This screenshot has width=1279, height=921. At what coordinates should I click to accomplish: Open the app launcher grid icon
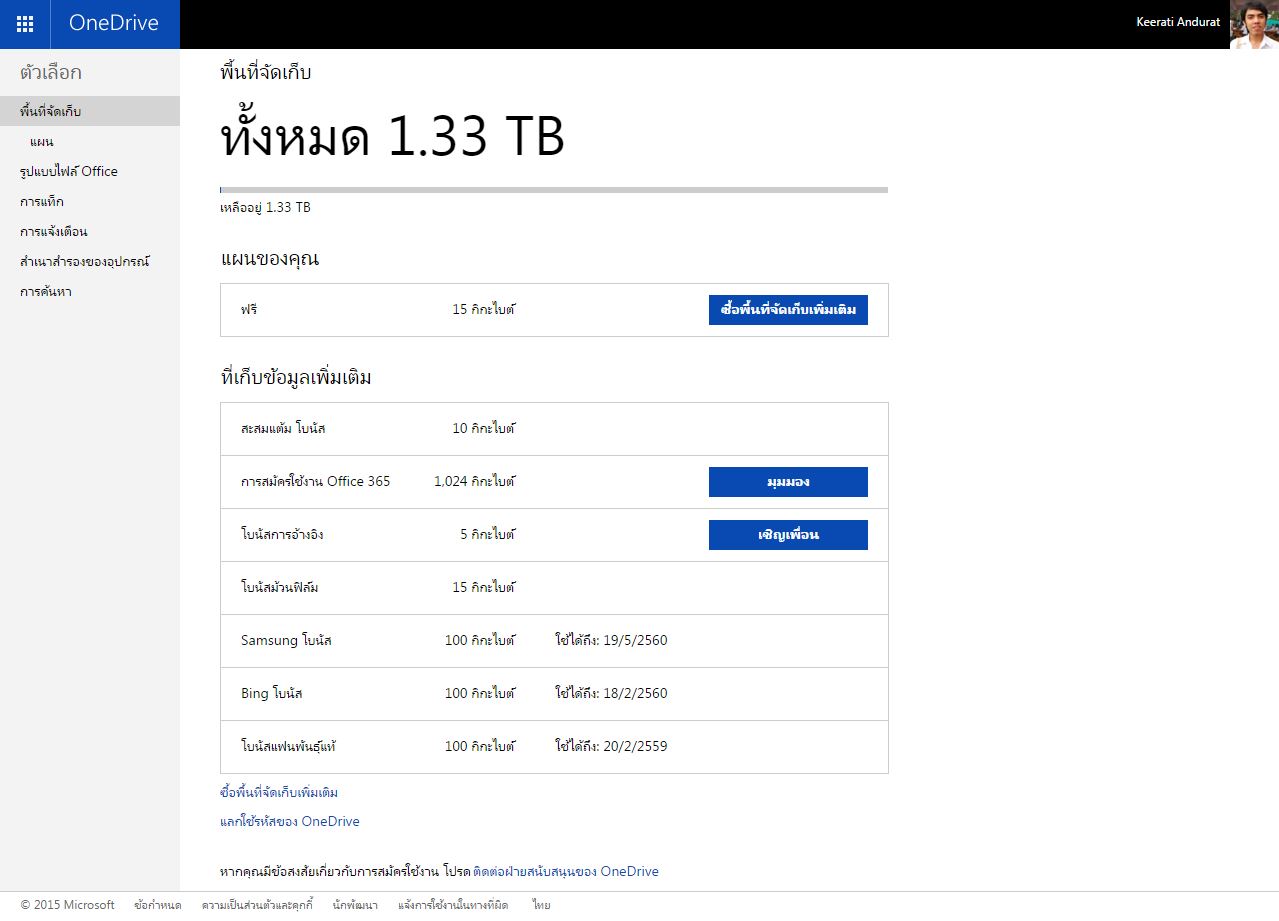25,24
